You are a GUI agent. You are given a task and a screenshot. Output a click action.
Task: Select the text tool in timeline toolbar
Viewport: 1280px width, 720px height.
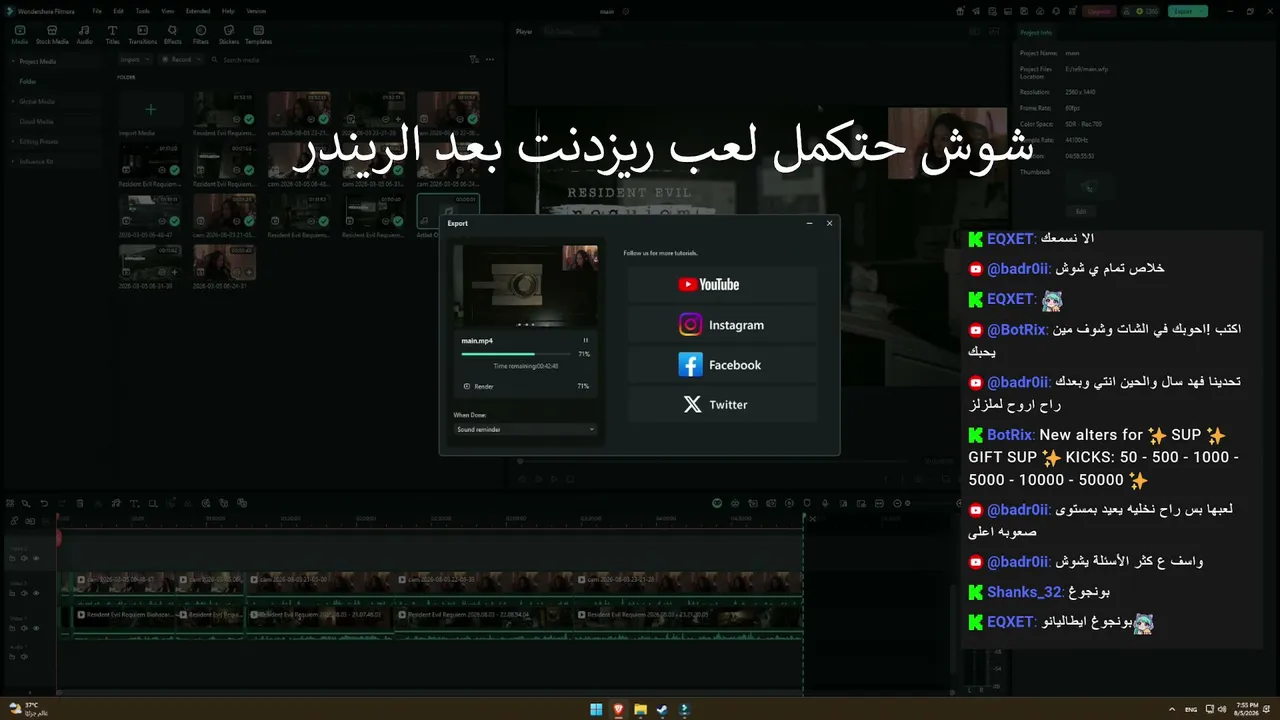(x=133, y=503)
